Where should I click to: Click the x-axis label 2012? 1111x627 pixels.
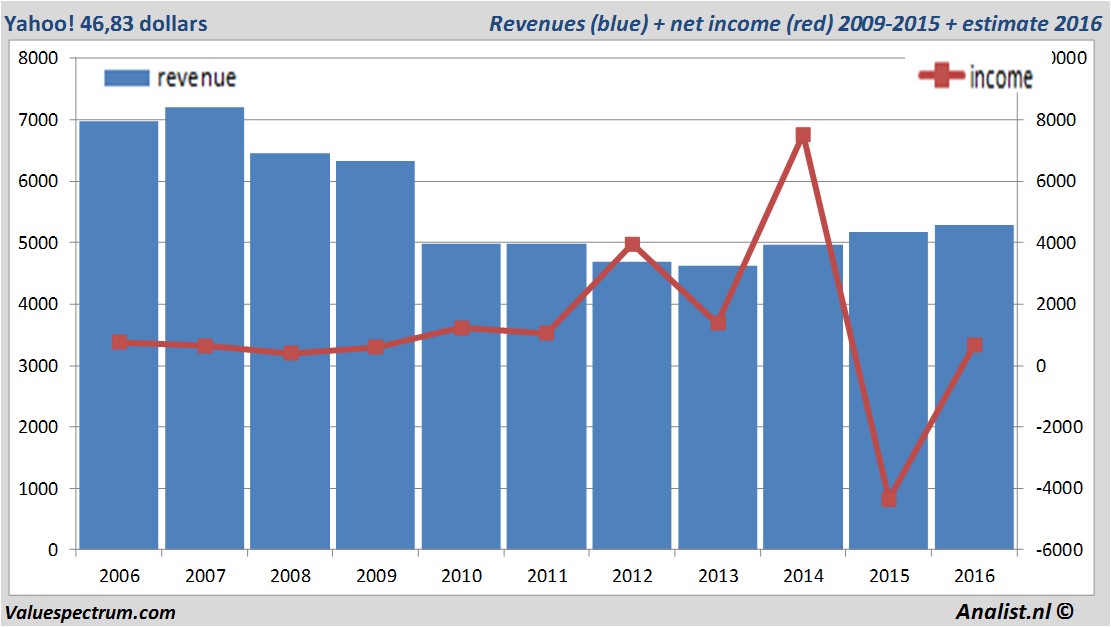coord(632,576)
